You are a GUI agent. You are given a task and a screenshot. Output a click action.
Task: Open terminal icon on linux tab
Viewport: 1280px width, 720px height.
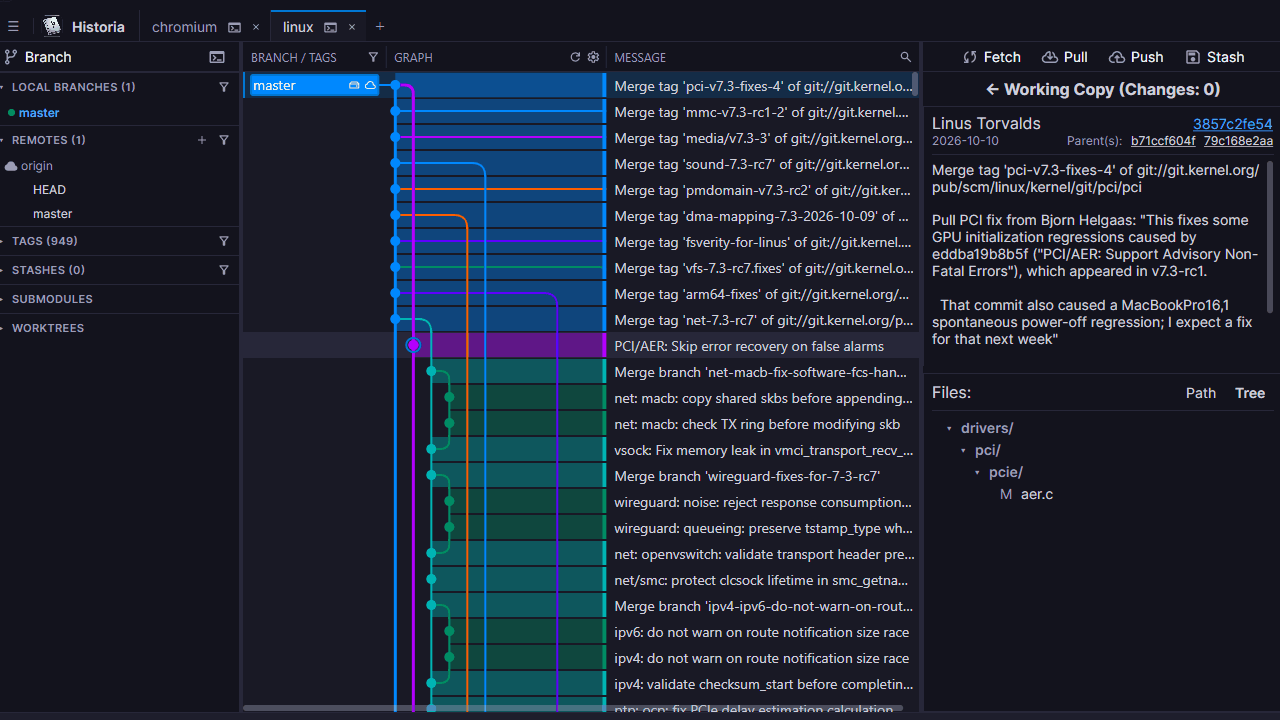coord(330,27)
